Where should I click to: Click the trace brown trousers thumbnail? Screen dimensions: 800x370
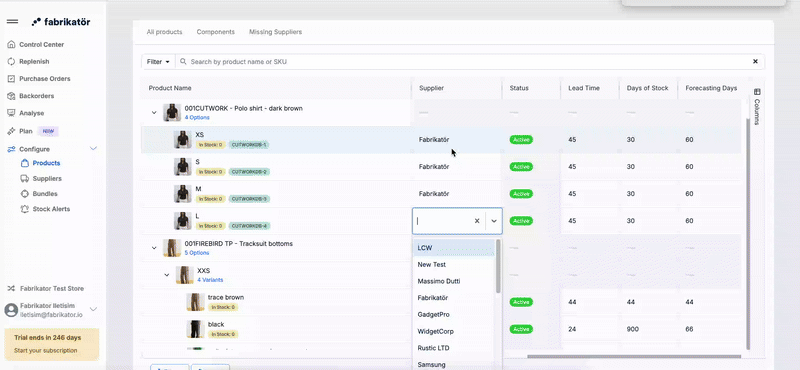(195, 302)
